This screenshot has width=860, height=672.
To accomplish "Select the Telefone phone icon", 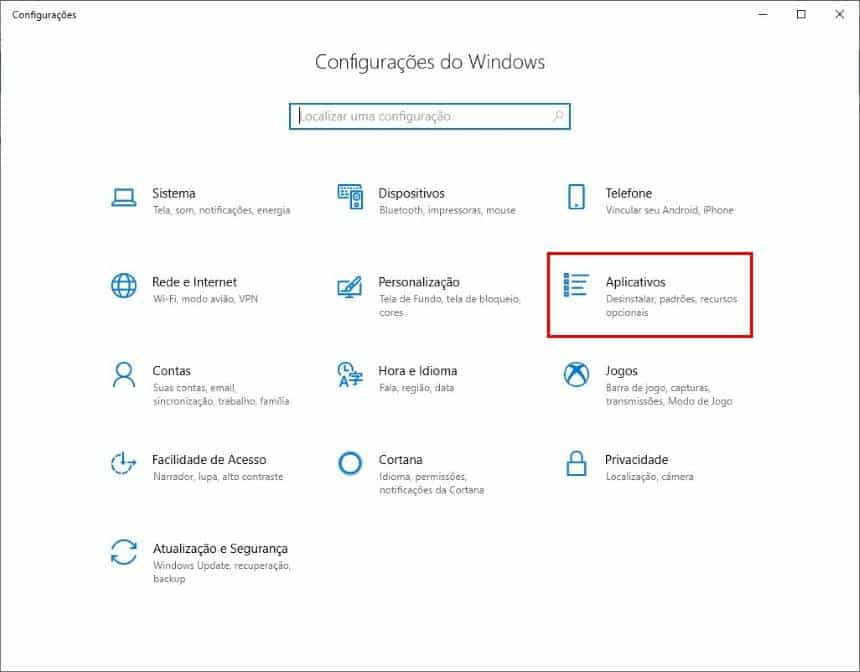I will click(576, 196).
